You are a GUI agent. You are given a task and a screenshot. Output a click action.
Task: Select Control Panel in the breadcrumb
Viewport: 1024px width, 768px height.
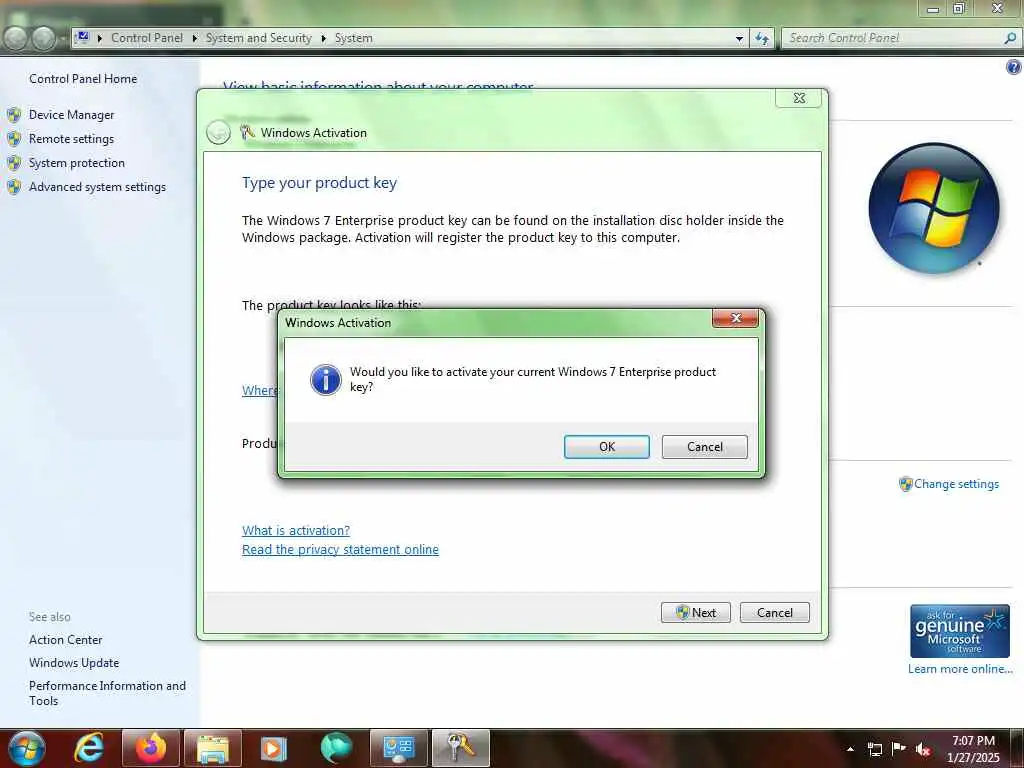[147, 38]
